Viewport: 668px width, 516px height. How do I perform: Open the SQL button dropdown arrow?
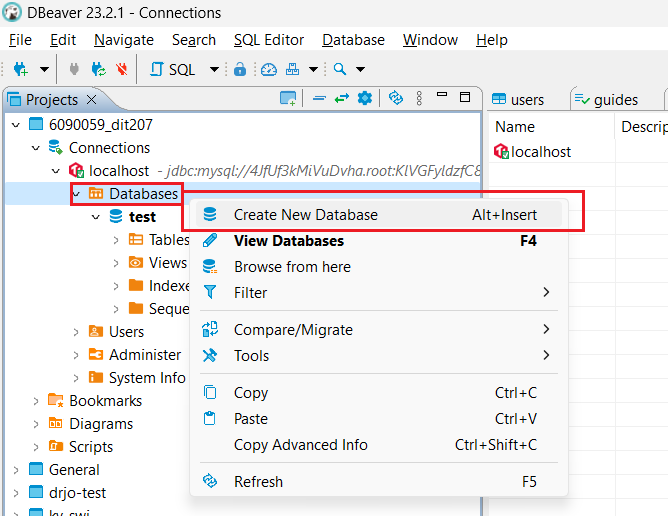pyautogui.click(x=214, y=69)
